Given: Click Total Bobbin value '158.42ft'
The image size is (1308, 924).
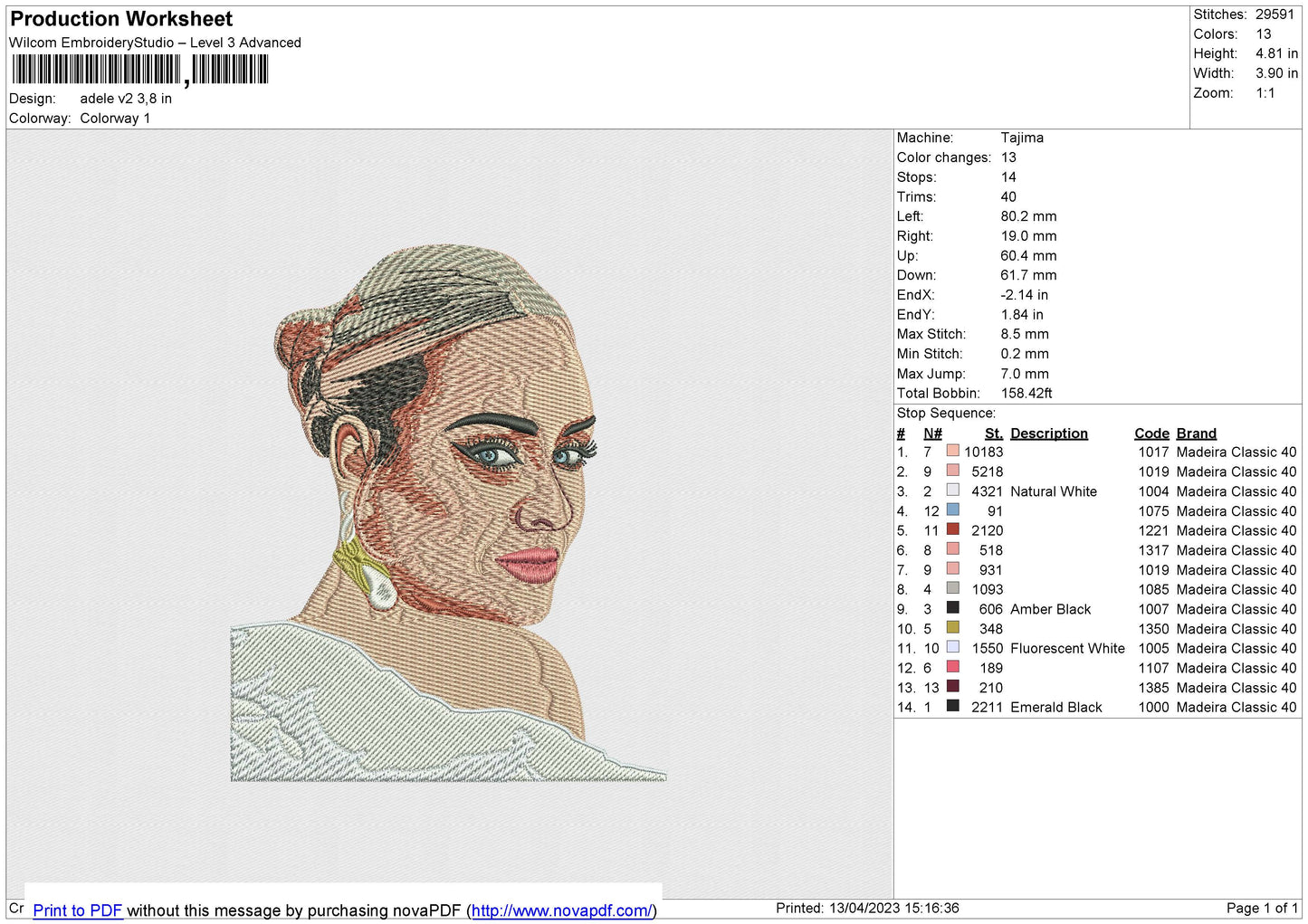Looking at the screenshot, I should [x=1026, y=394].
